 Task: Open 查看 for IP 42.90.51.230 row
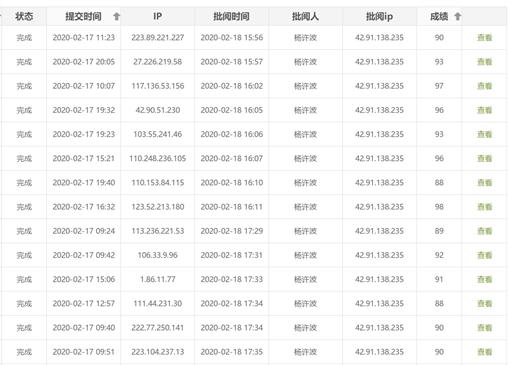point(484,110)
